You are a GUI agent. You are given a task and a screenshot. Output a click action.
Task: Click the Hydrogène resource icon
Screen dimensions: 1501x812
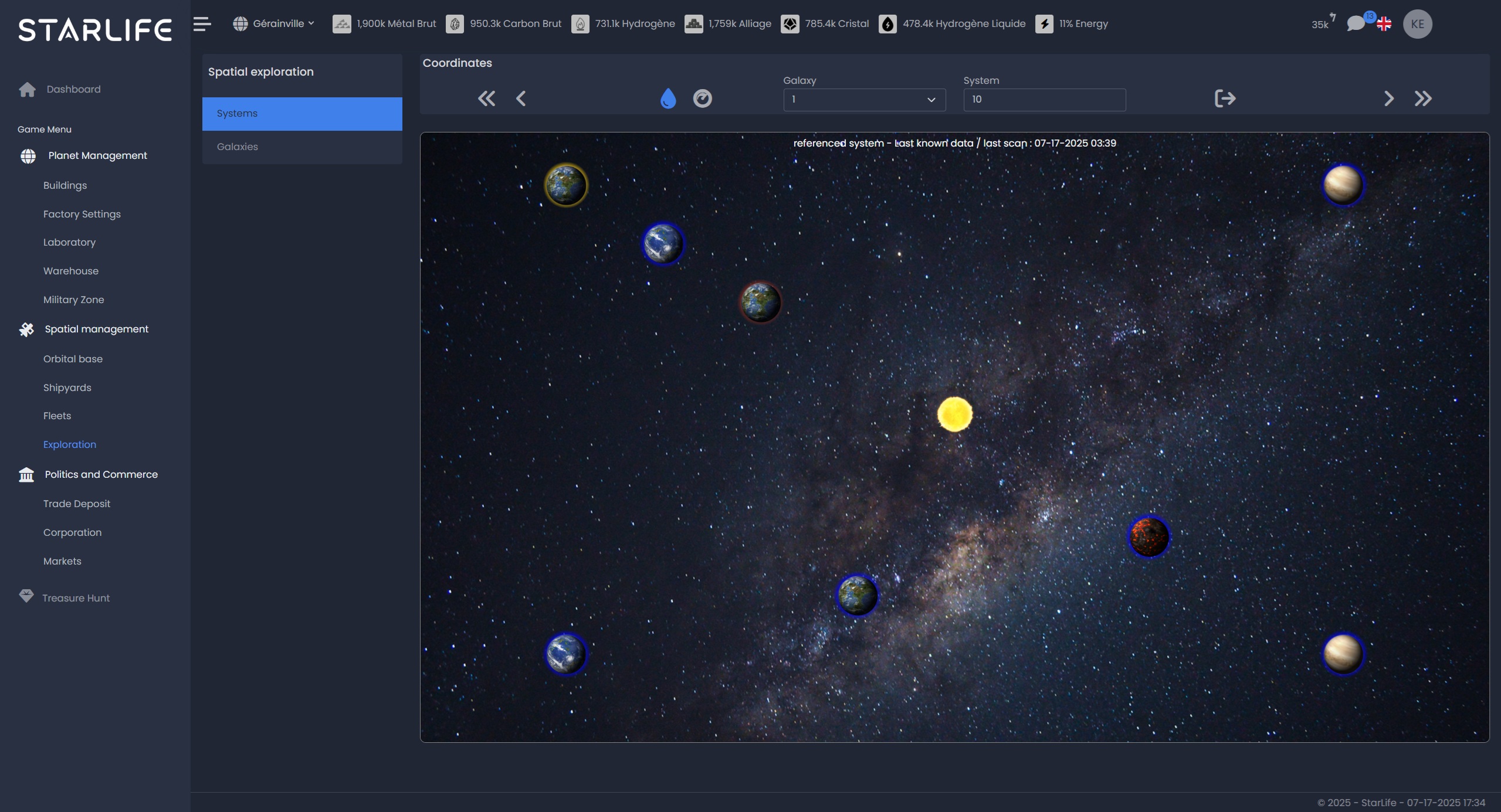[580, 24]
